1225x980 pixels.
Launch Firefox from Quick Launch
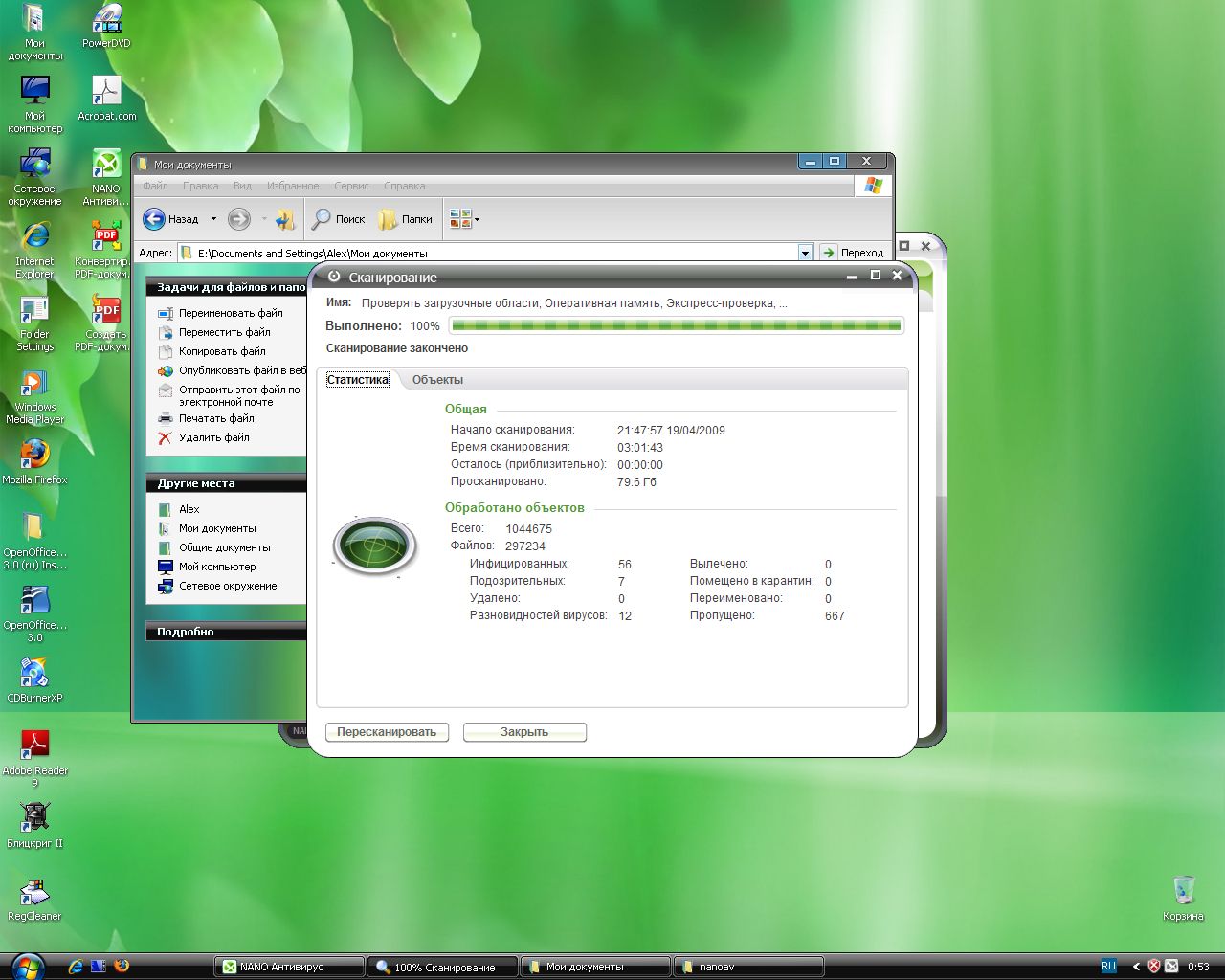tap(122, 967)
